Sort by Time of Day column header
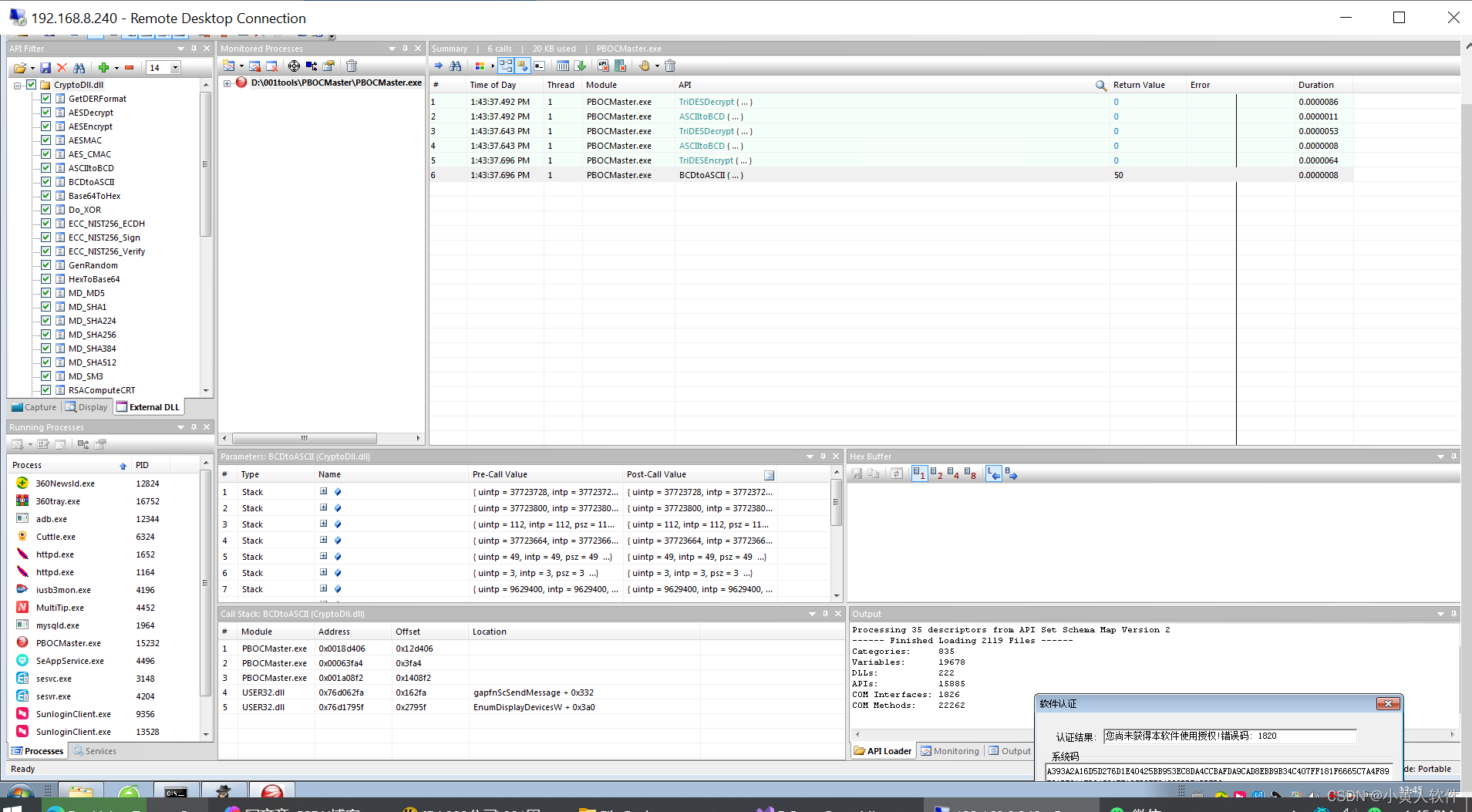 [x=505, y=85]
